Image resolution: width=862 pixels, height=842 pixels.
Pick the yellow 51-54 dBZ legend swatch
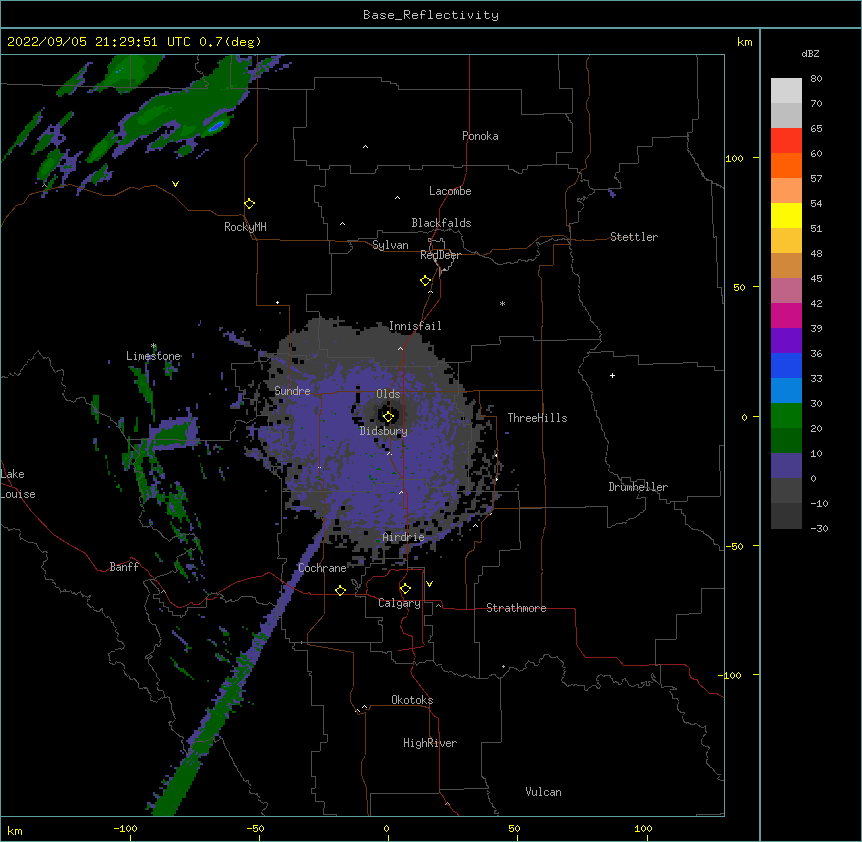(x=786, y=215)
